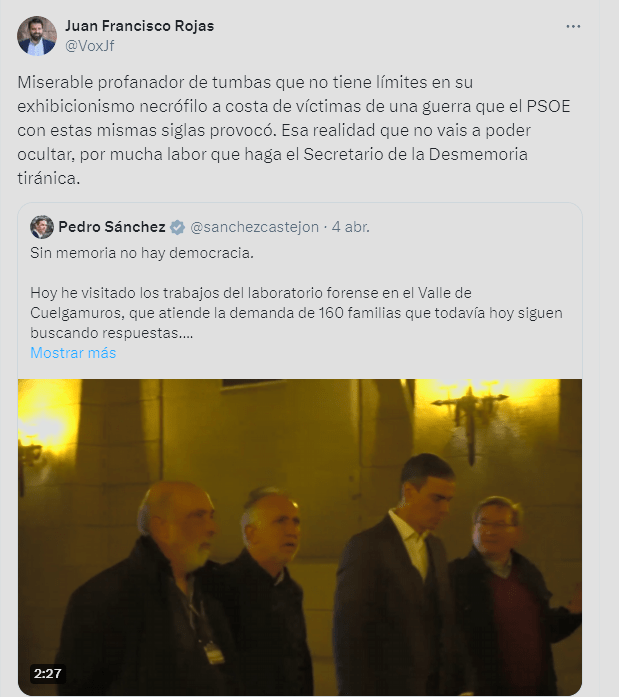Image resolution: width=619 pixels, height=697 pixels.
Task: Open quoted tweet text Sin memoria no hay democracia
Action: [142, 253]
